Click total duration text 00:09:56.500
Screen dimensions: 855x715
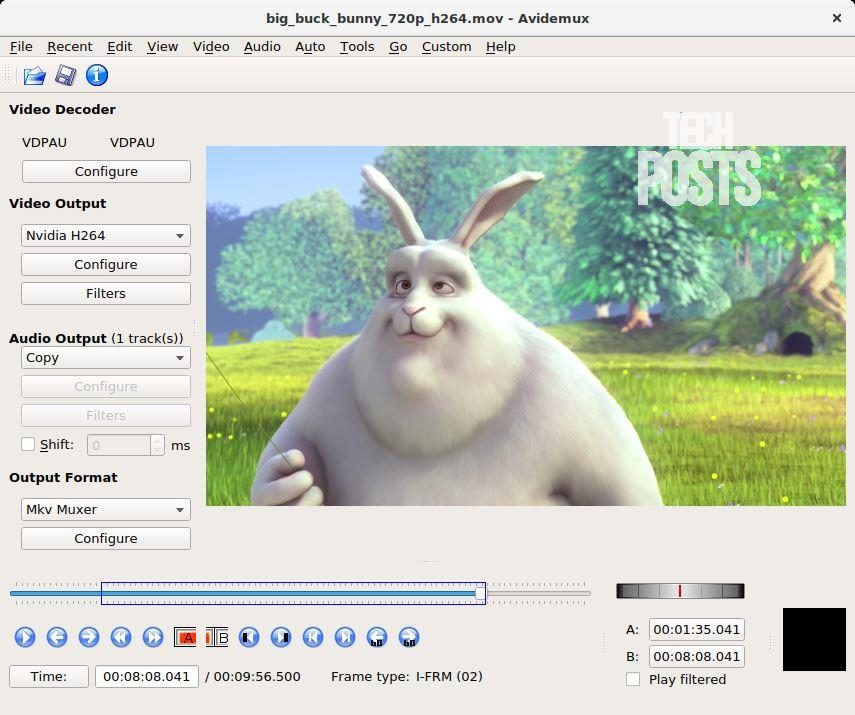click(257, 676)
